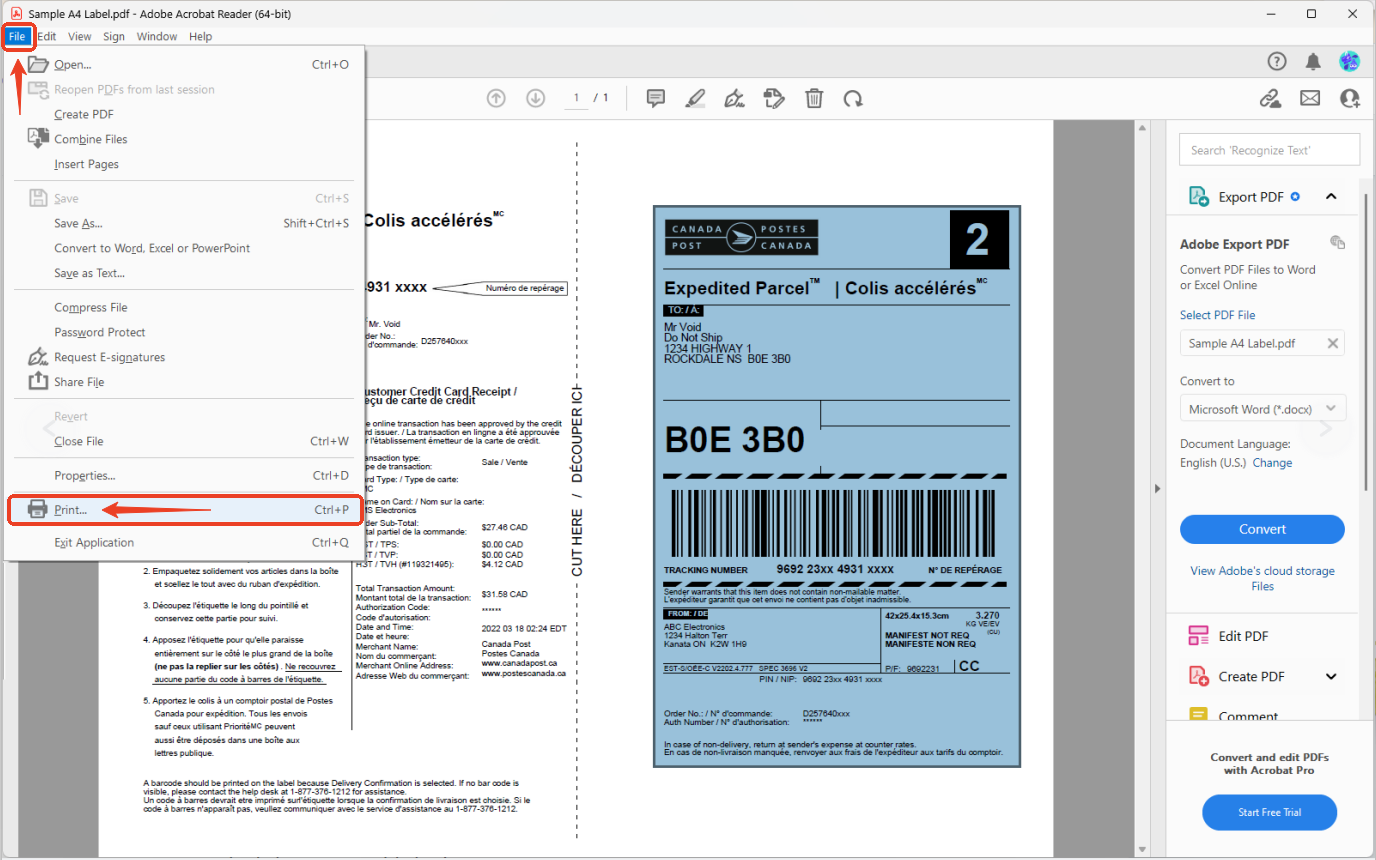Image resolution: width=1376 pixels, height=860 pixels.
Task: Select Convert to Word, Excel or PowerPoint
Action: [185, 248]
